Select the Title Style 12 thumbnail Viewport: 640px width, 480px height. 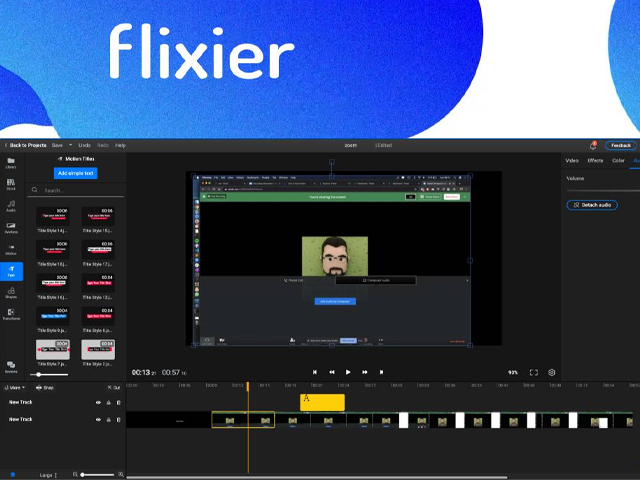tap(98, 283)
